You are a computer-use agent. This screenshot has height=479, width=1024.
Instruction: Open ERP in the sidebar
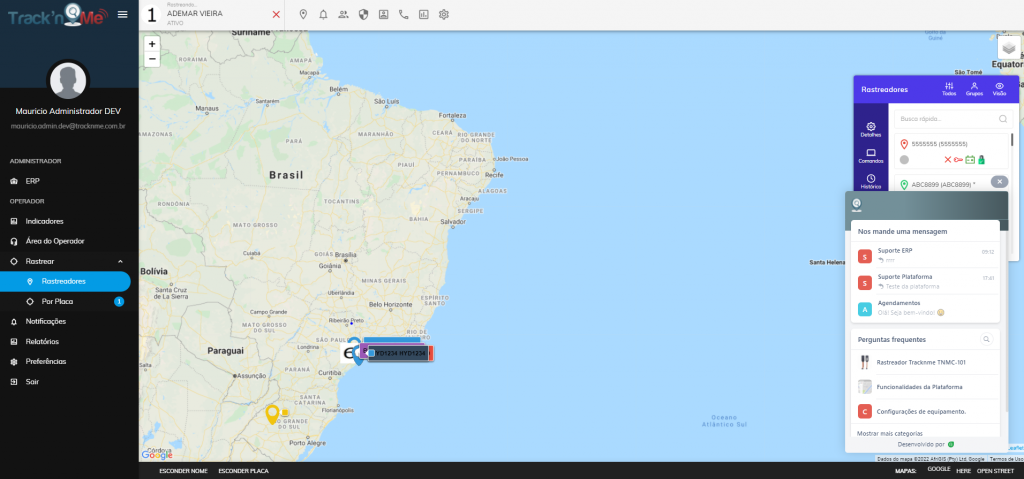69,181
